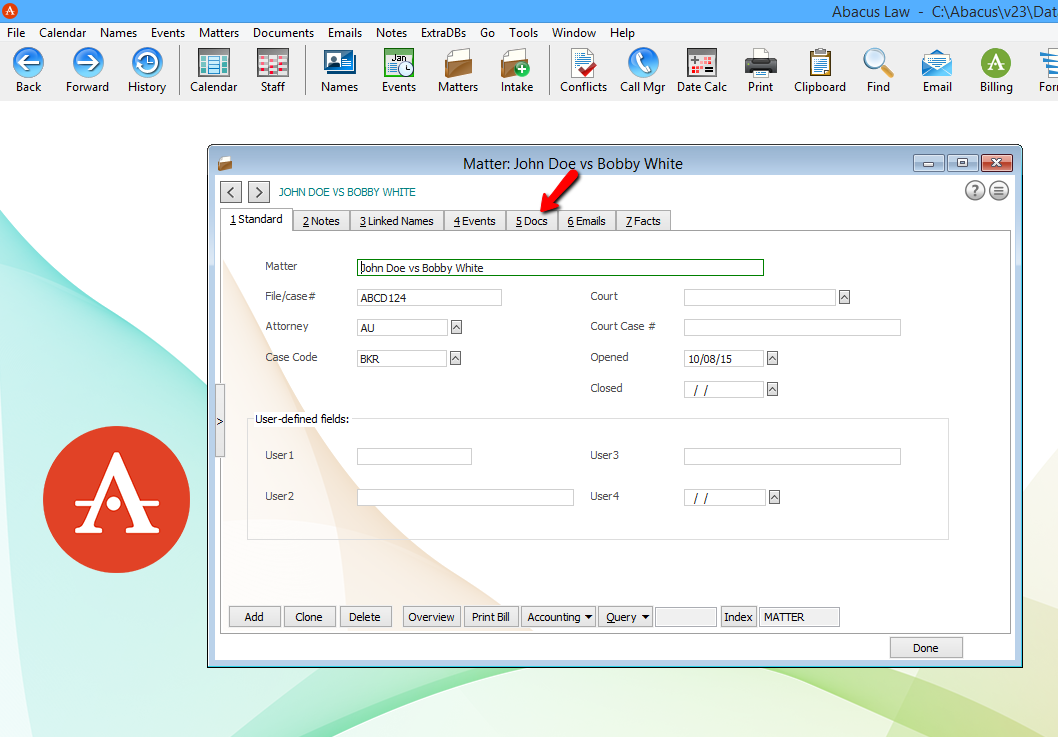
Task: Open the Matters toolbar icon
Action: 457,63
